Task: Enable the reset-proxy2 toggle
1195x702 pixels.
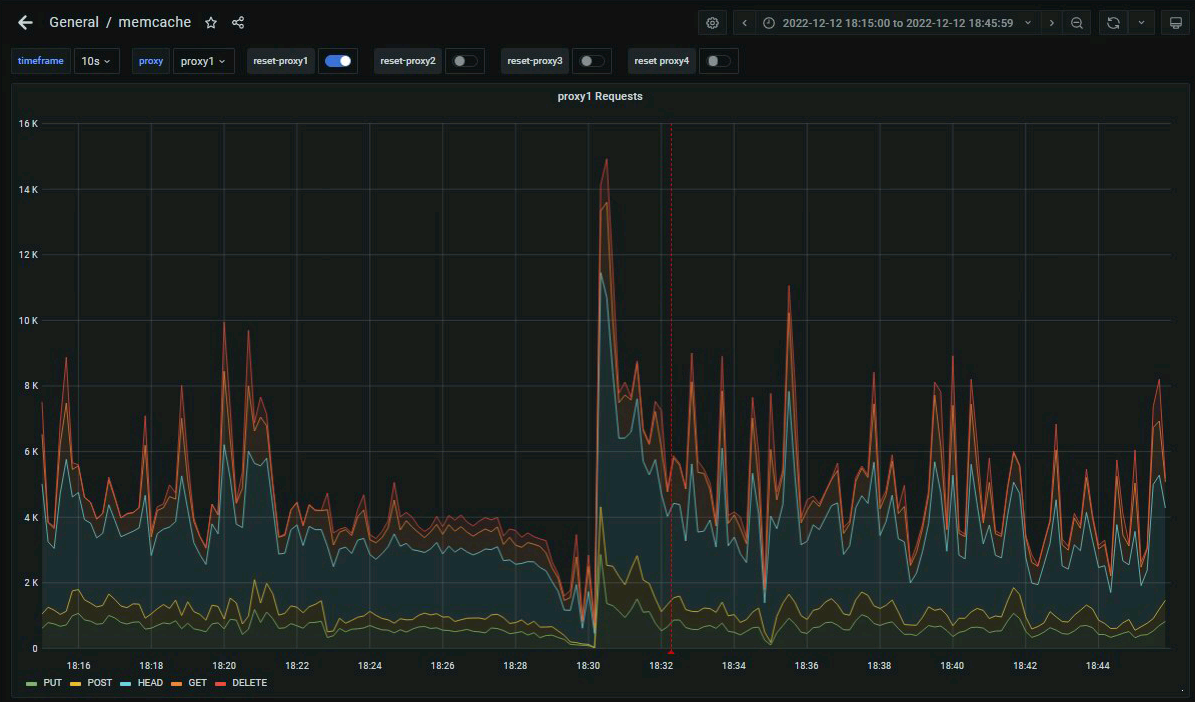Action: (465, 61)
